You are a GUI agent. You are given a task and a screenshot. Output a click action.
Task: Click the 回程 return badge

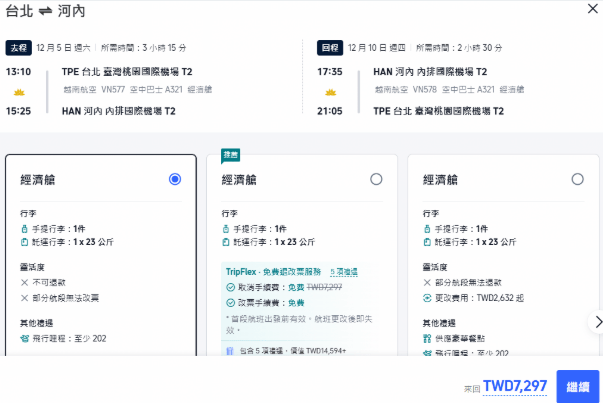point(330,48)
